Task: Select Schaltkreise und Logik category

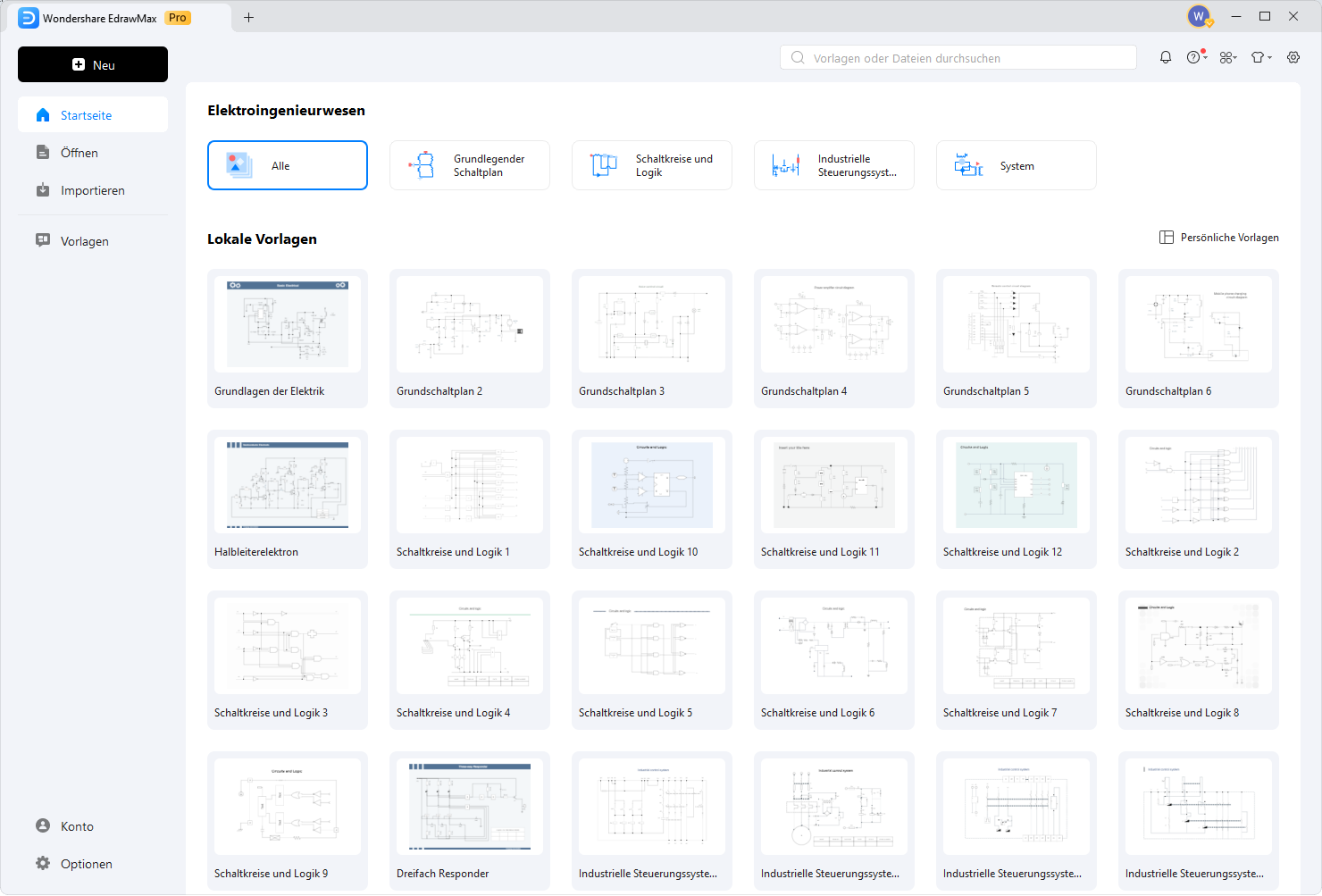Action: (x=652, y=165)
